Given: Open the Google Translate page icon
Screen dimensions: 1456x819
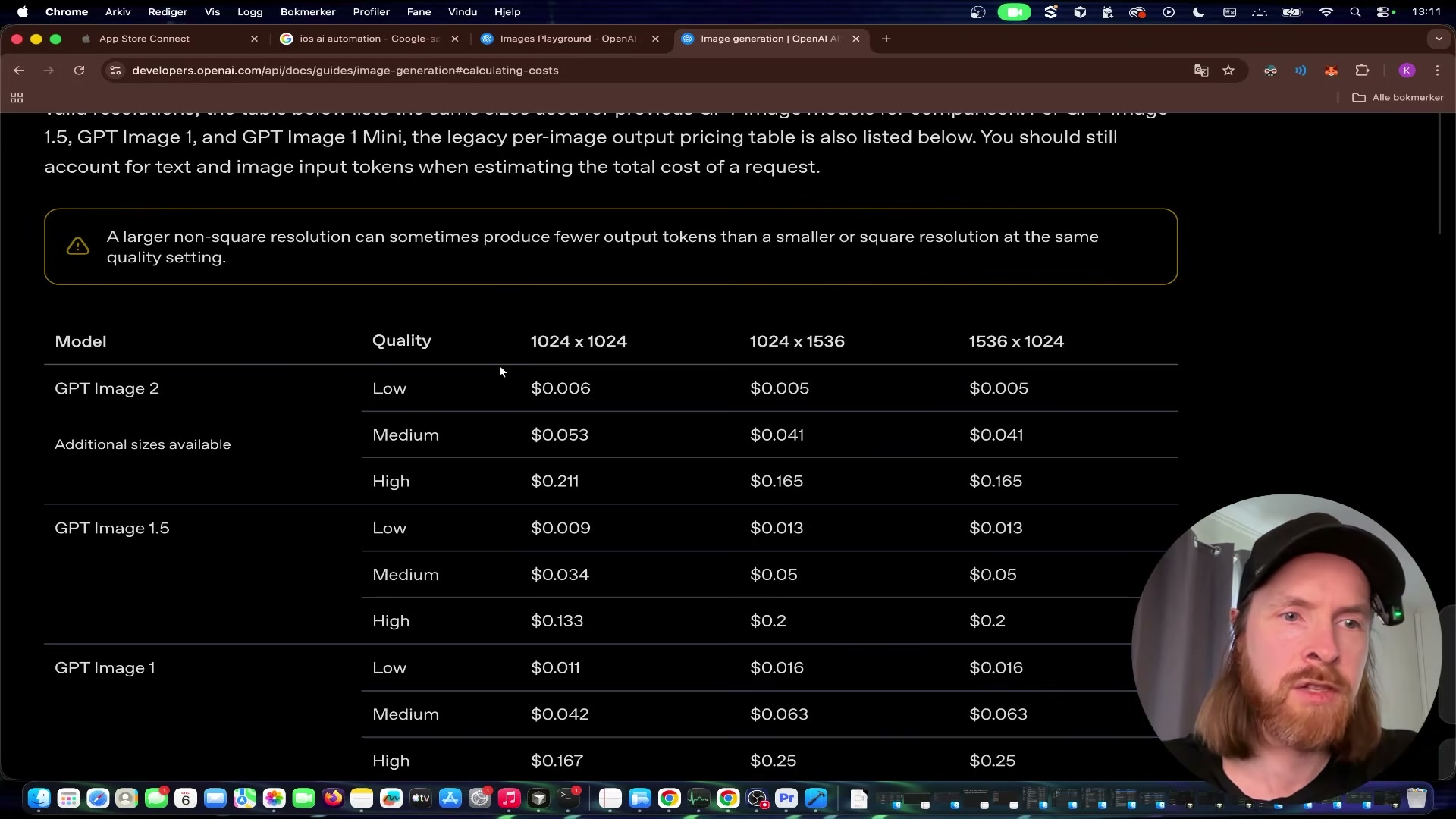Looking at the screenshot, I should pos(1201,71).
